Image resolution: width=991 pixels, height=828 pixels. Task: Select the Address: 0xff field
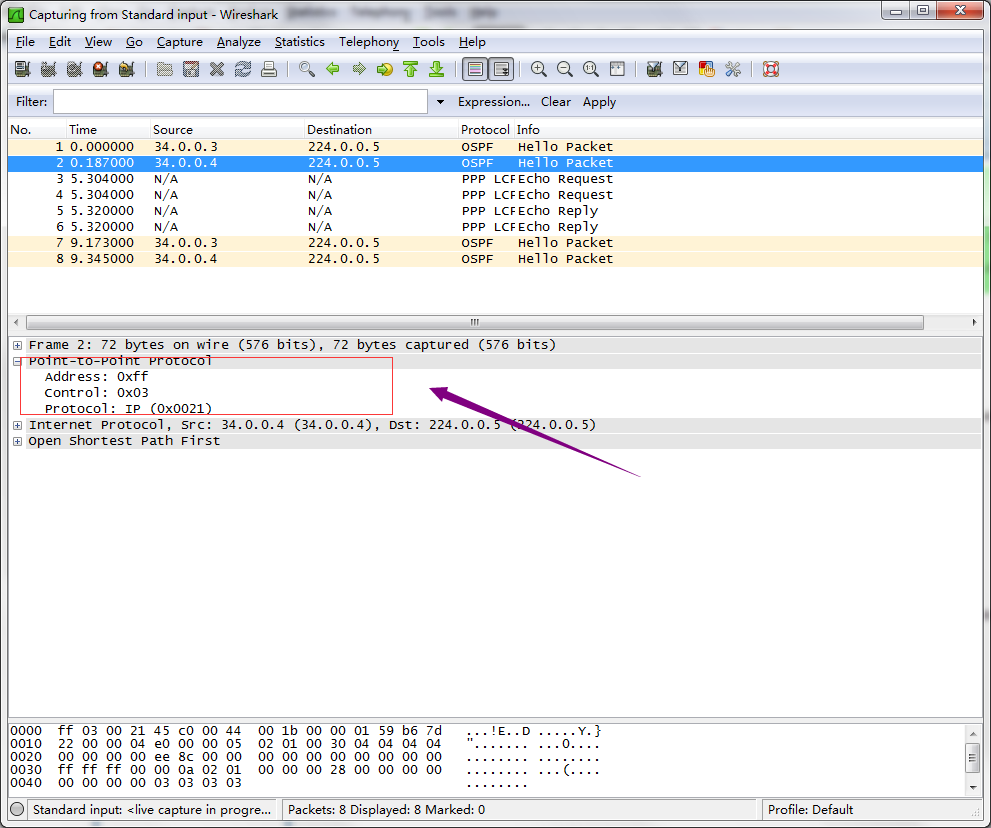pos(96,377)
